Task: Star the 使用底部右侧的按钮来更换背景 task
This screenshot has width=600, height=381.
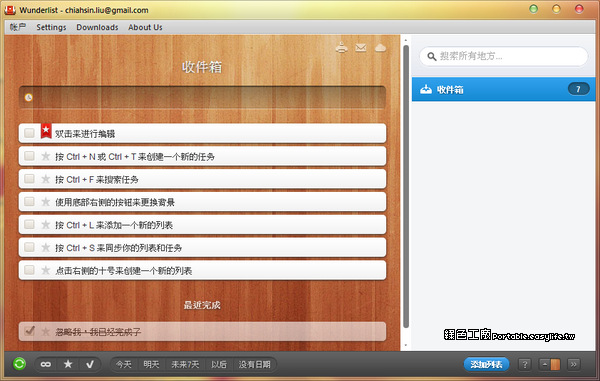Action: tap(46, 202)
